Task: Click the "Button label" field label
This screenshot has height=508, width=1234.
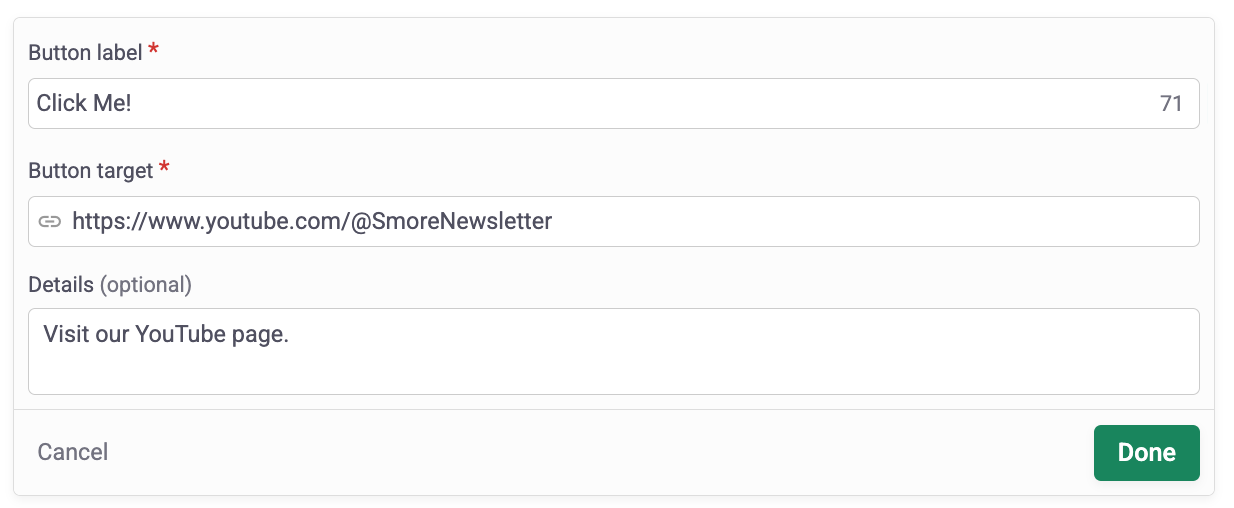Action: [x=85, y=52]
